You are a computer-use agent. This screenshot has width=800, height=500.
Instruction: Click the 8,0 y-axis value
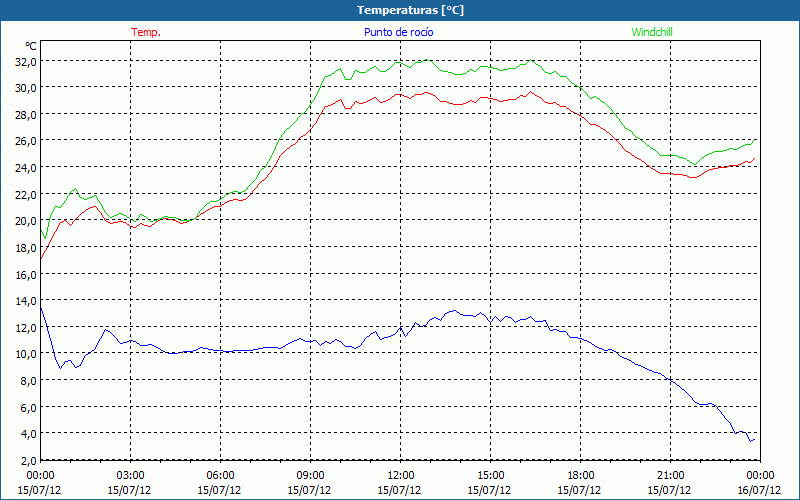click(28, 381)
